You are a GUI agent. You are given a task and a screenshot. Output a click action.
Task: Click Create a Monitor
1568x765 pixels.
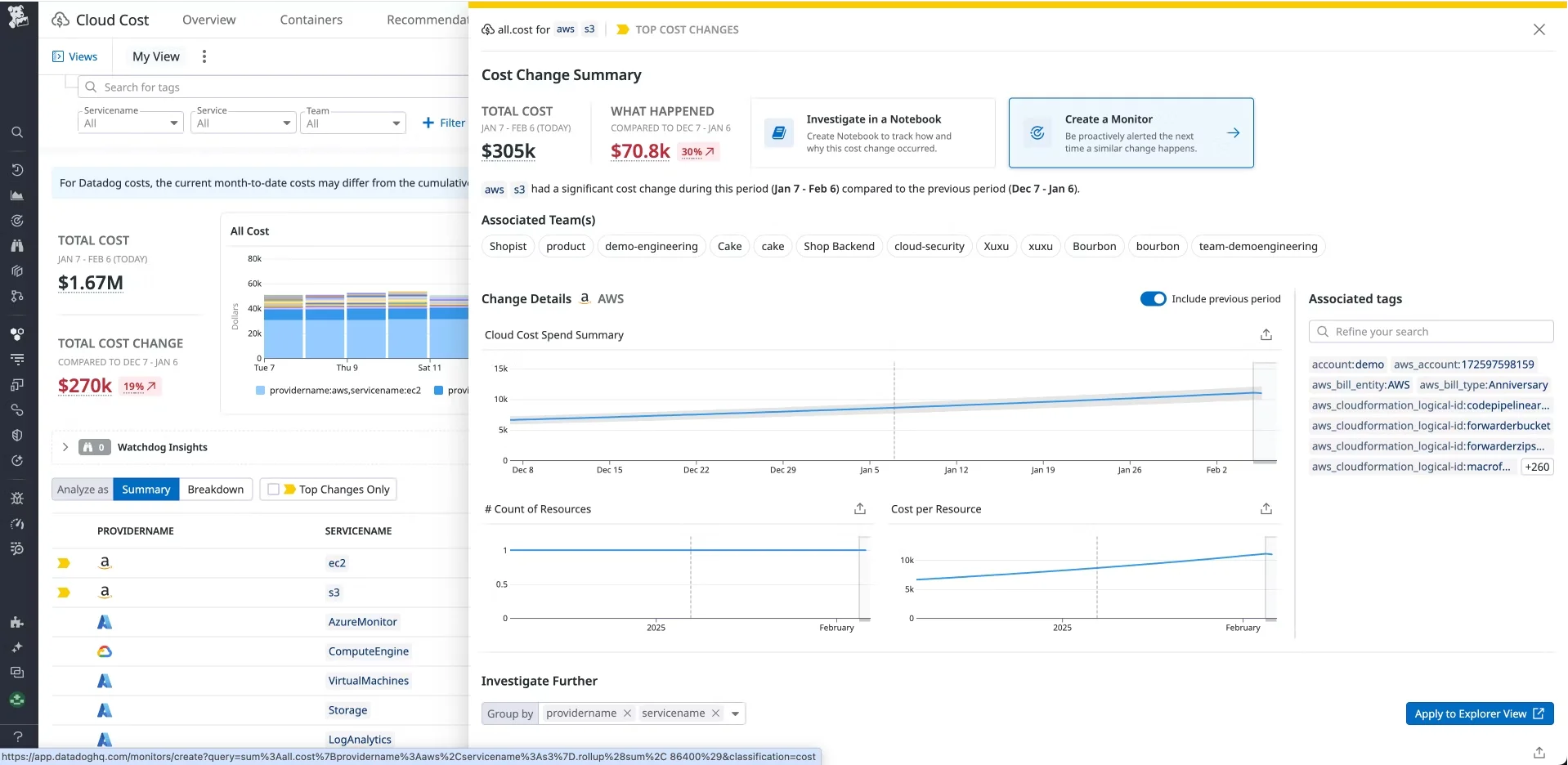pos(1131,132)
